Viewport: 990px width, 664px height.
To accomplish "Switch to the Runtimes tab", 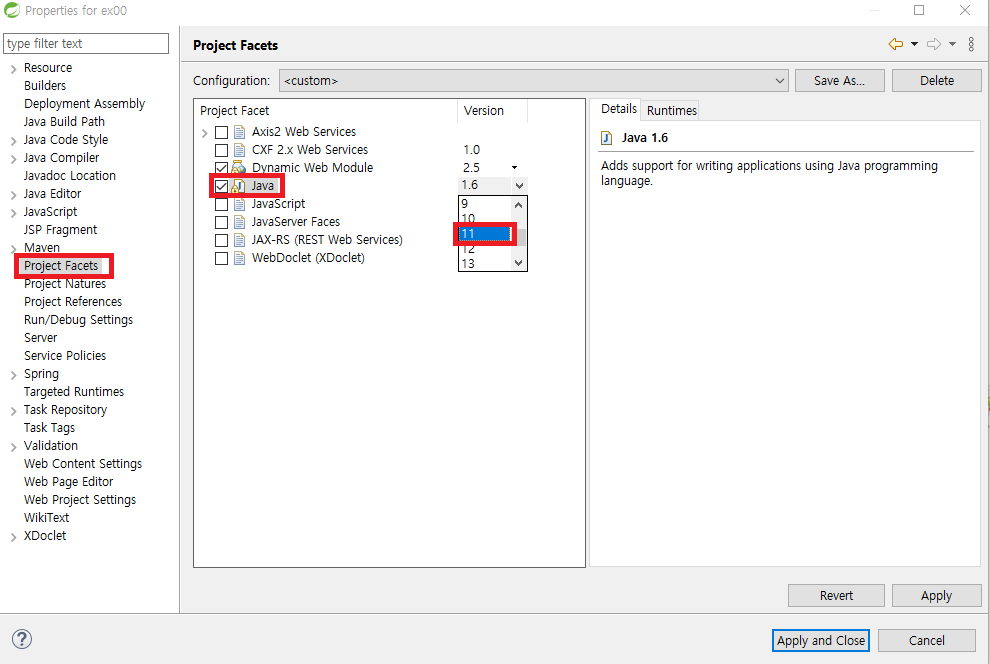I will coord(671,110).
